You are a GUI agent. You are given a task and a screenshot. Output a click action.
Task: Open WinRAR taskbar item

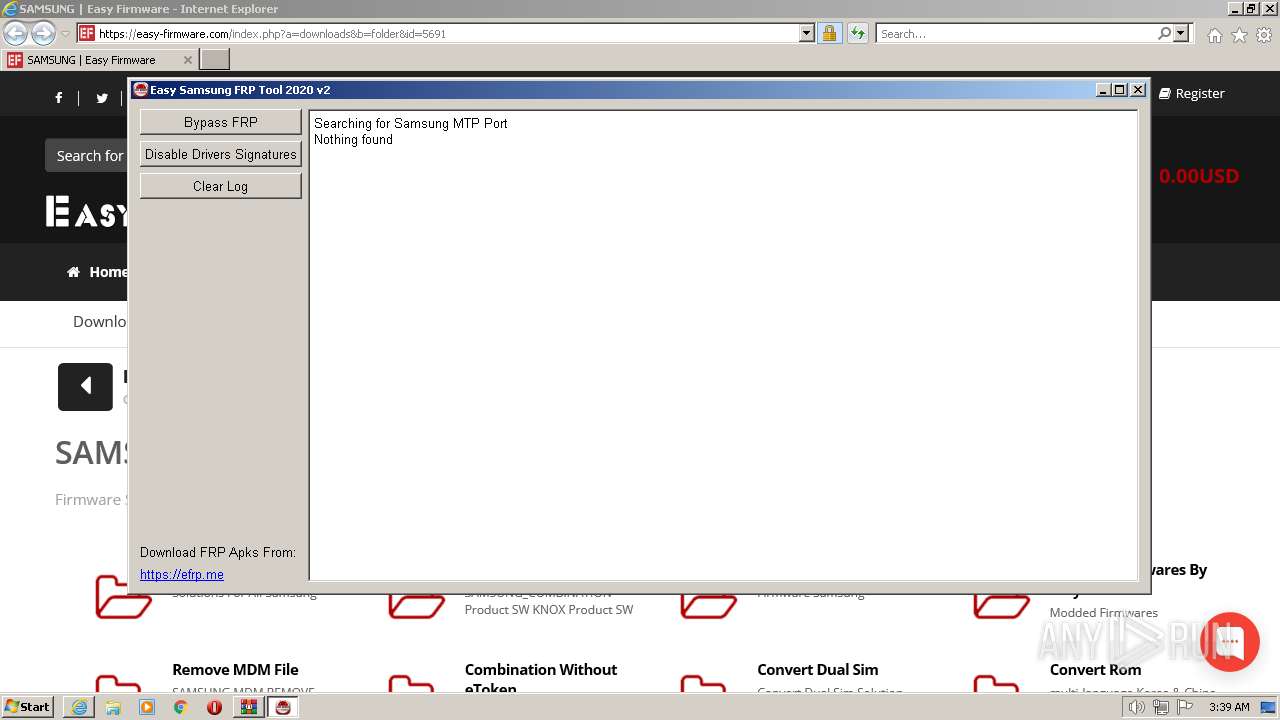pyautogui.click(x=248, y=707)
